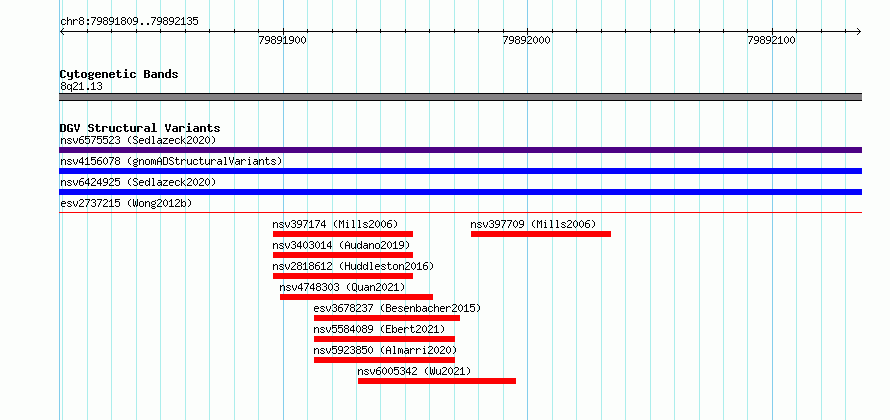The image size is (890, 420).
Task: Select the dark purple nsv6575523 variant bar
Action: tap(460, 150)
